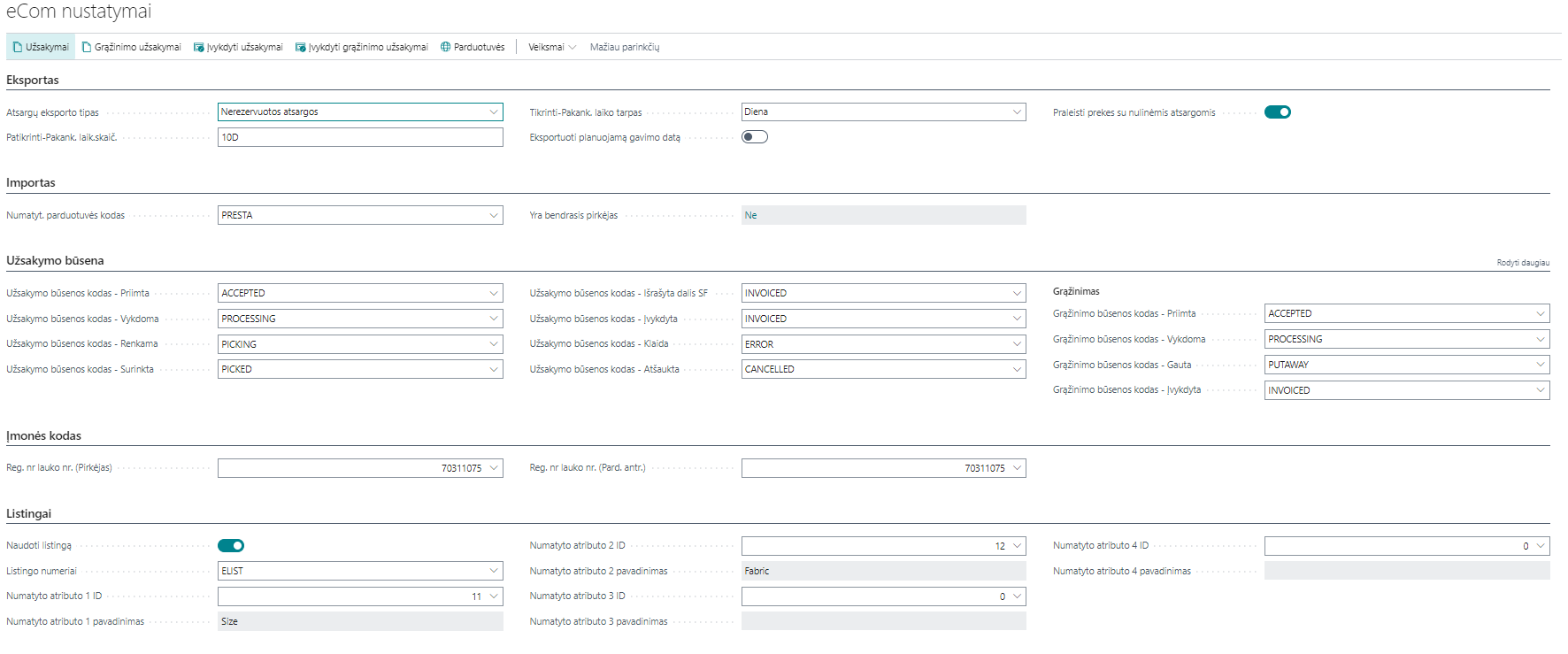The width and height of the screenshot is (1568, 654).
Task: Open Užsakymo būsenos kodas - Renkama dropdown
Action: pos(493,343)
